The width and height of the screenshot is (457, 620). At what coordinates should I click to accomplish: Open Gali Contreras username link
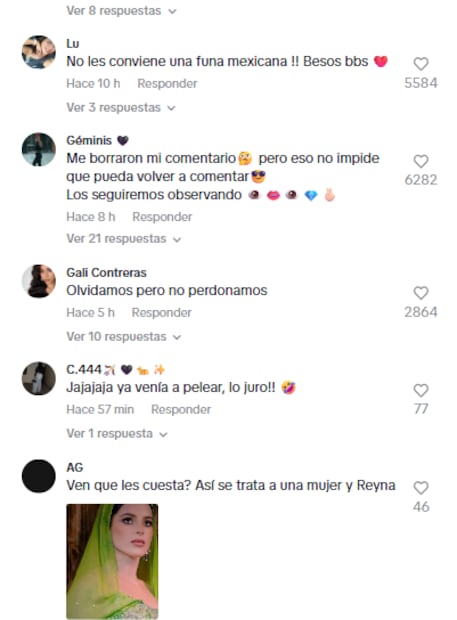pyautogui.click(x=106, y=272)
